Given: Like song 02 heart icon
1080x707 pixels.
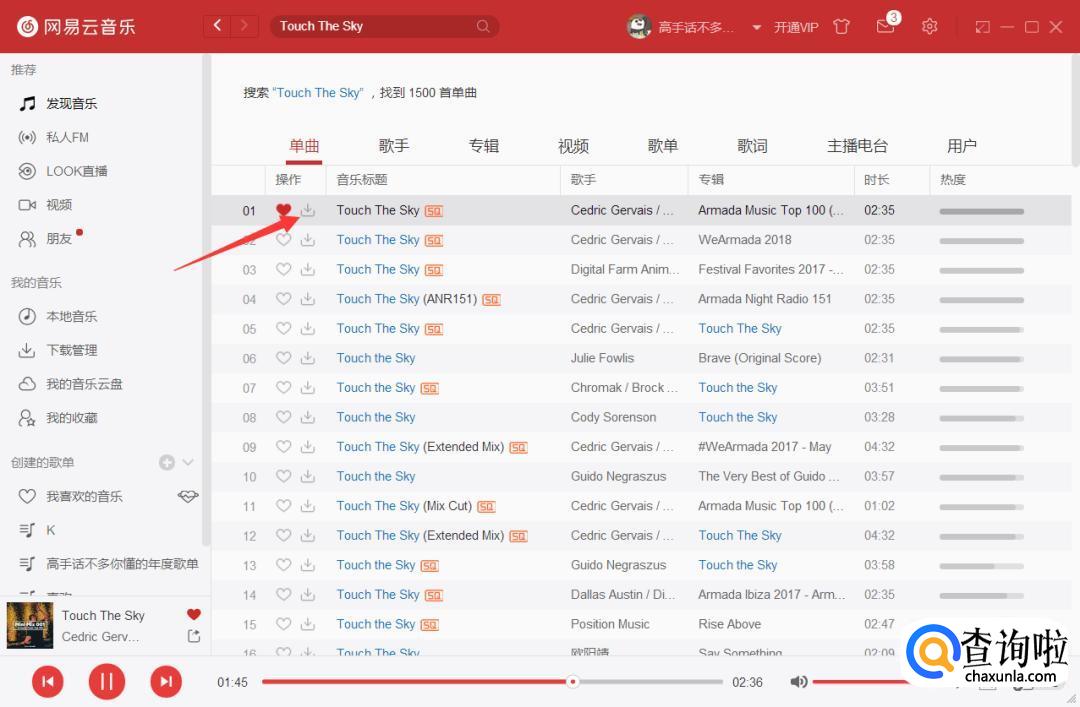Looking at the screenshot, I should pos(283,240).
